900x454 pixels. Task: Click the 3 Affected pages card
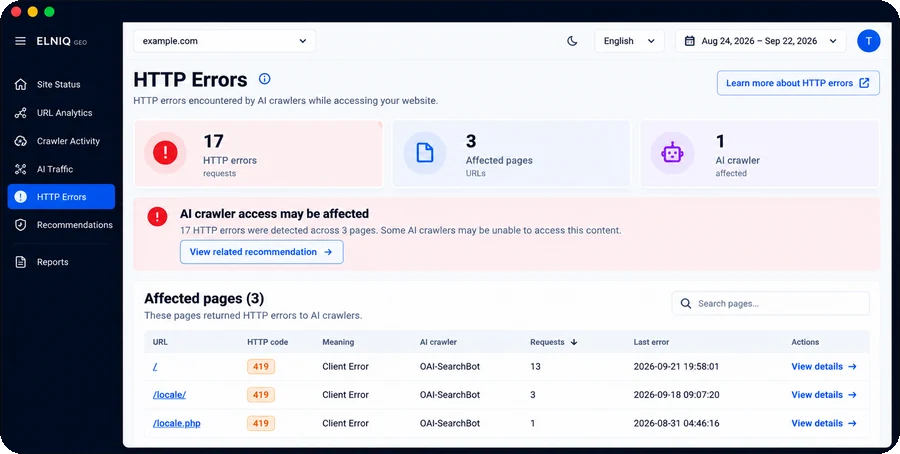pos(511,153)
